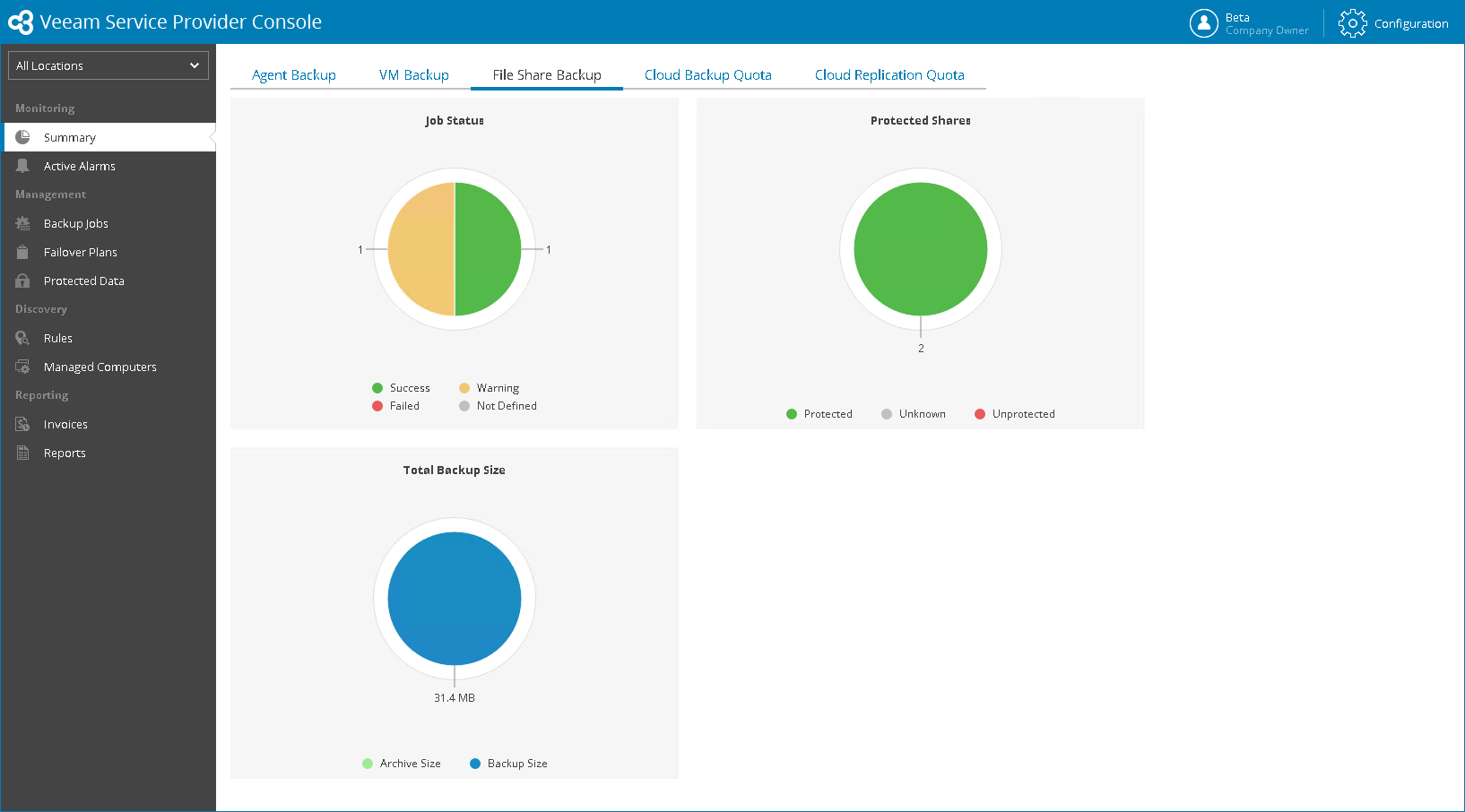Toggle the Not Defined legend swatch
This screenshot has width=1465, height=812.
[464, 406]
